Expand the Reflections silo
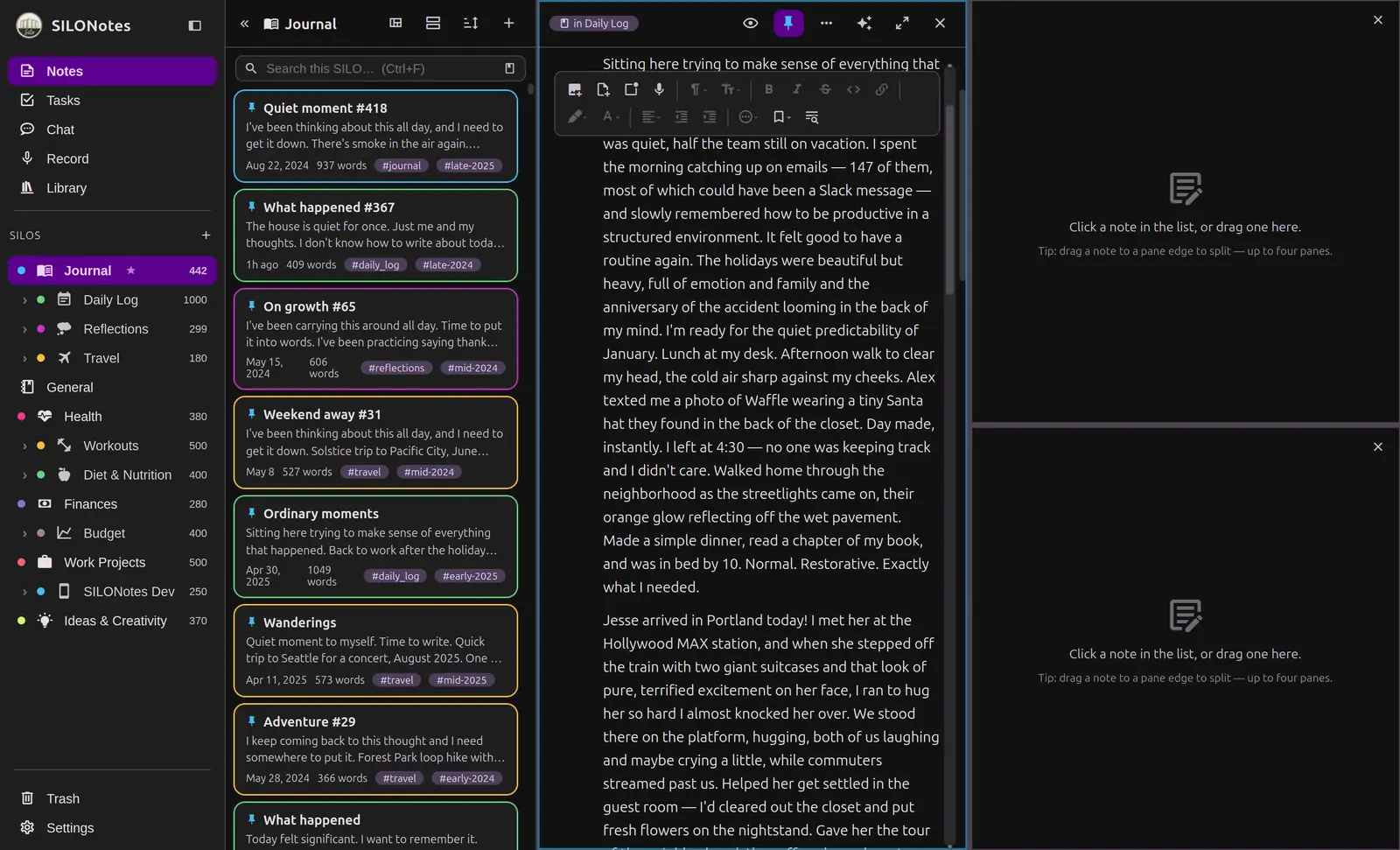 click(24, 329)
